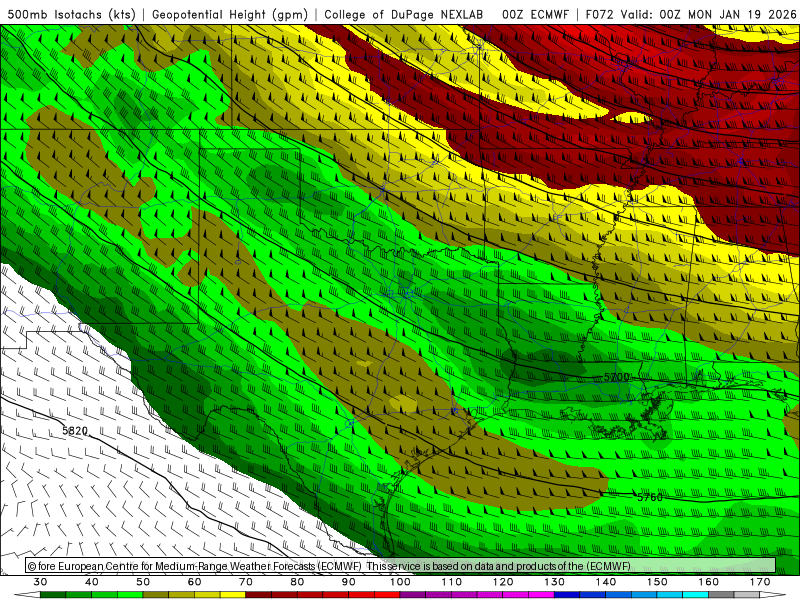Image resolution: width=800 pixels, height=600 pixels.
Task: Click the dark green swatch below 30
Action: pyautogui.click(x=53, y=595)
